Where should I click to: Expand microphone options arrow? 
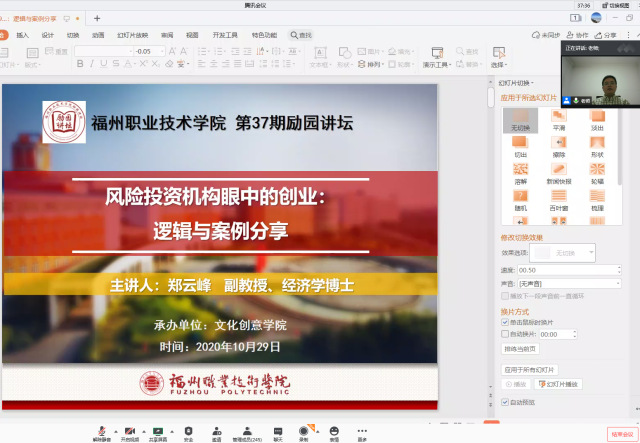pos(113,430)
